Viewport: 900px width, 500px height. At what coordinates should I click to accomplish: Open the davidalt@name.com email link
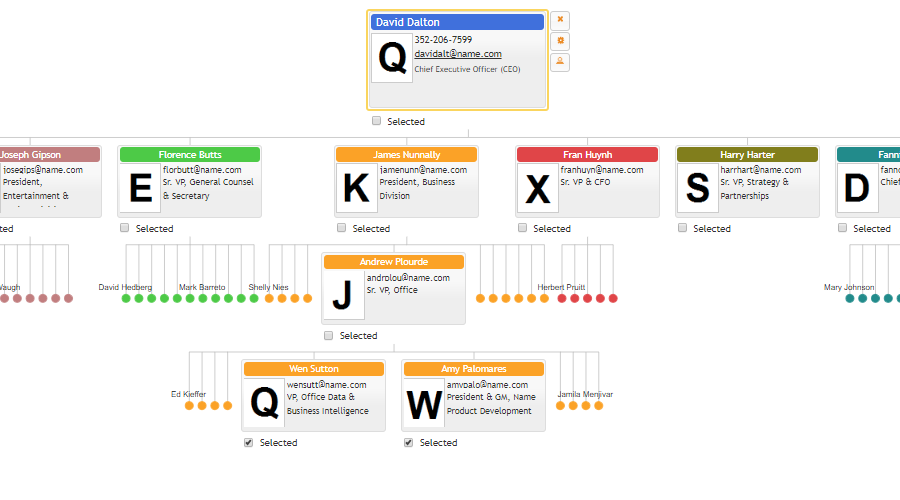(x=458, y=54)
